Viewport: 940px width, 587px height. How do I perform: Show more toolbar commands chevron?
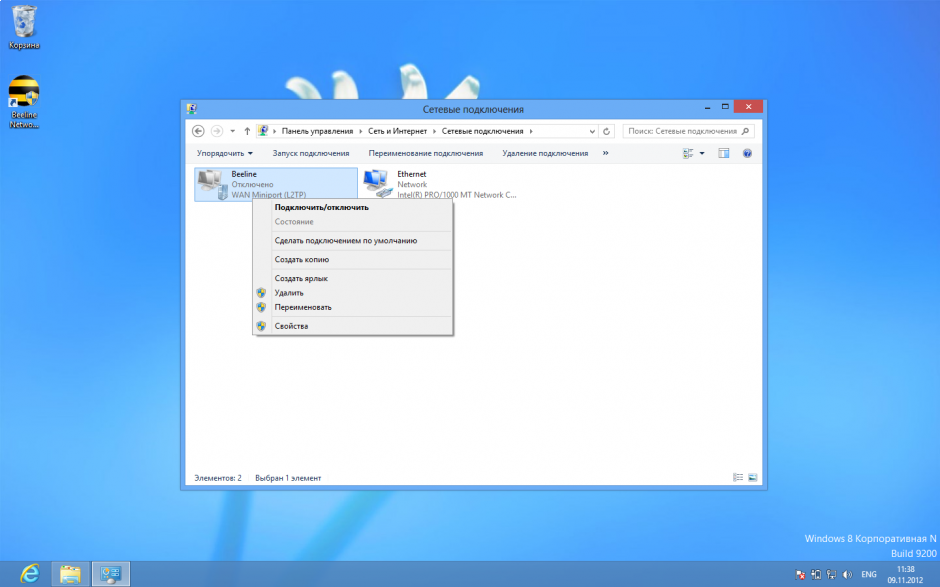(x=603, y=153)
